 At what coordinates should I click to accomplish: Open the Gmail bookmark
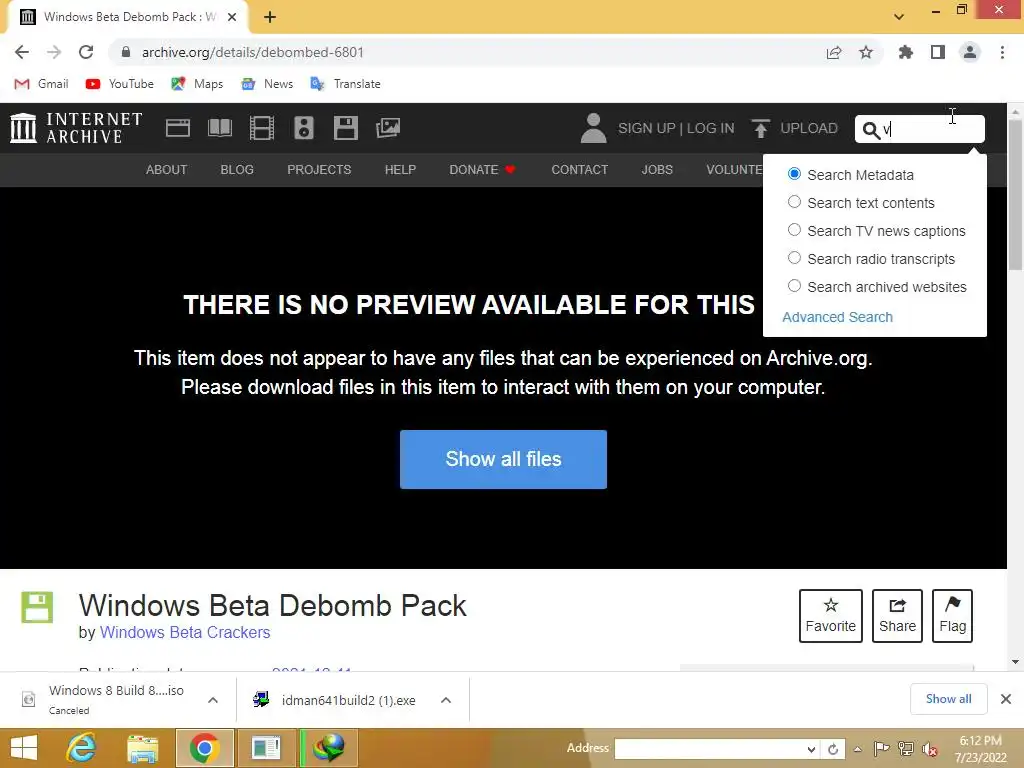(x=42, y=84)
